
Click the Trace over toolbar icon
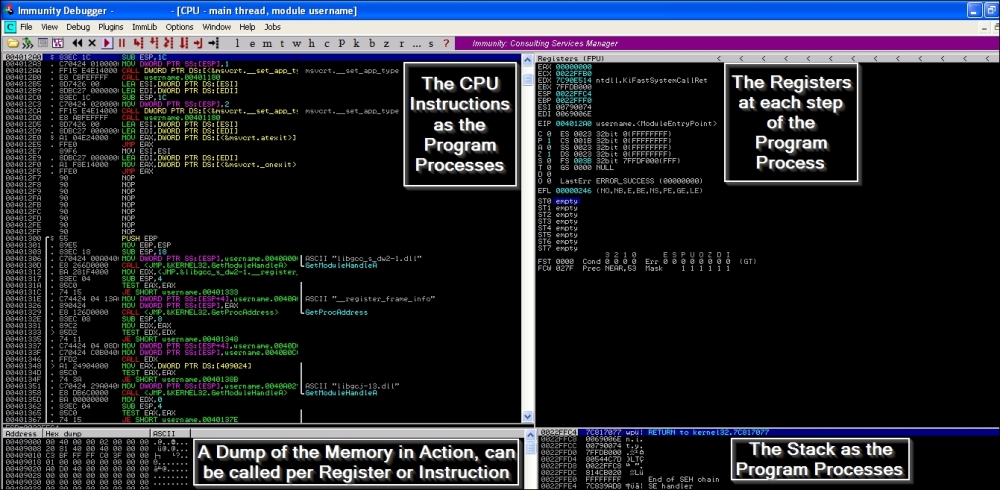(x=184, y=43)
